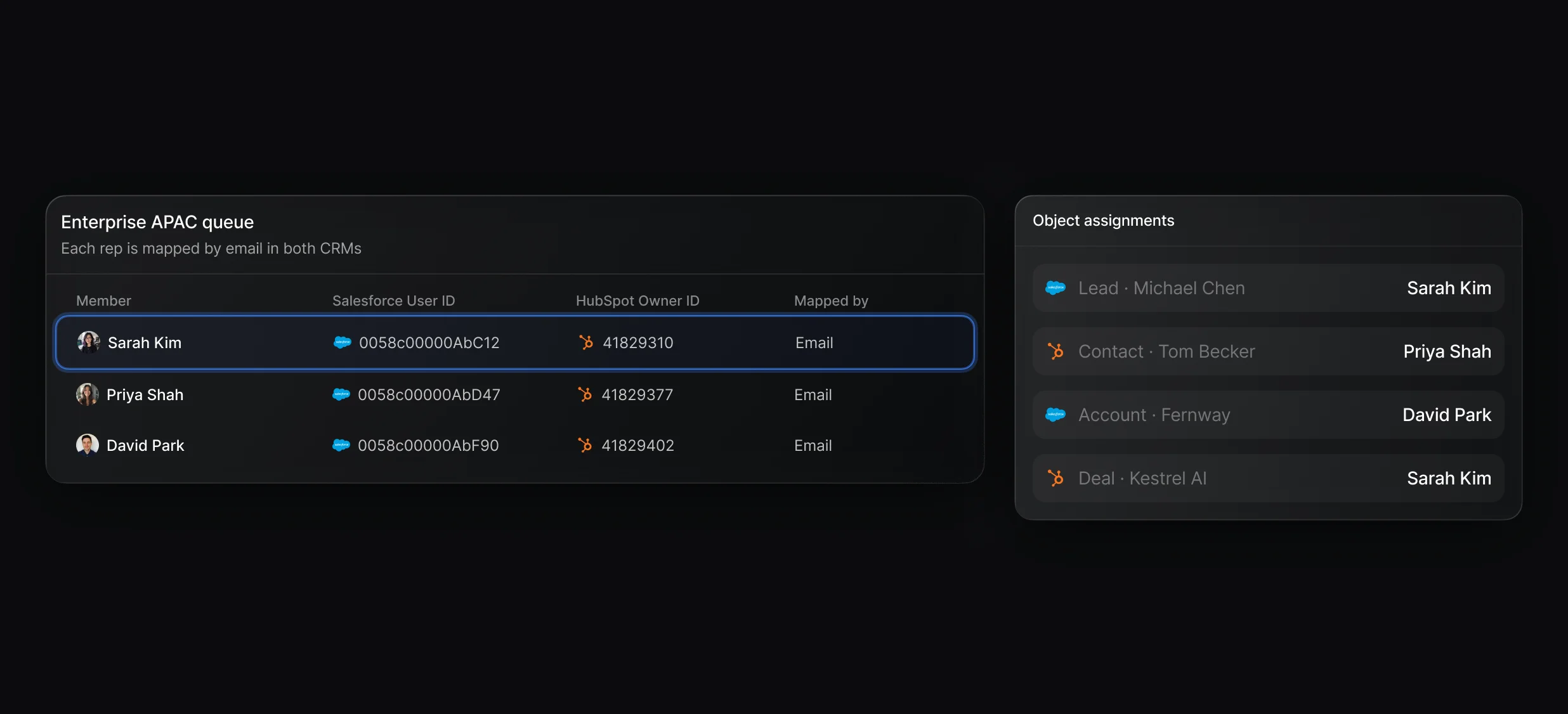The width and height of the screenshot is (1568, 714).
Task: Select Priya Shah member name
Action: [x=145, y=394]
